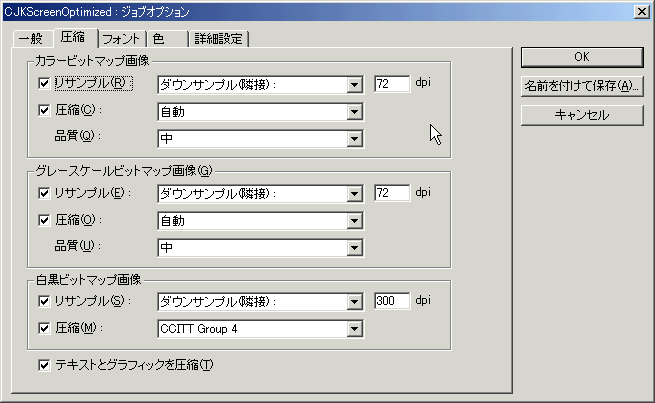Toggle grayscale 圧縮(O) checkbox
Image resolution: width=655 pixels, height=403 pixels.
point(43,220)
